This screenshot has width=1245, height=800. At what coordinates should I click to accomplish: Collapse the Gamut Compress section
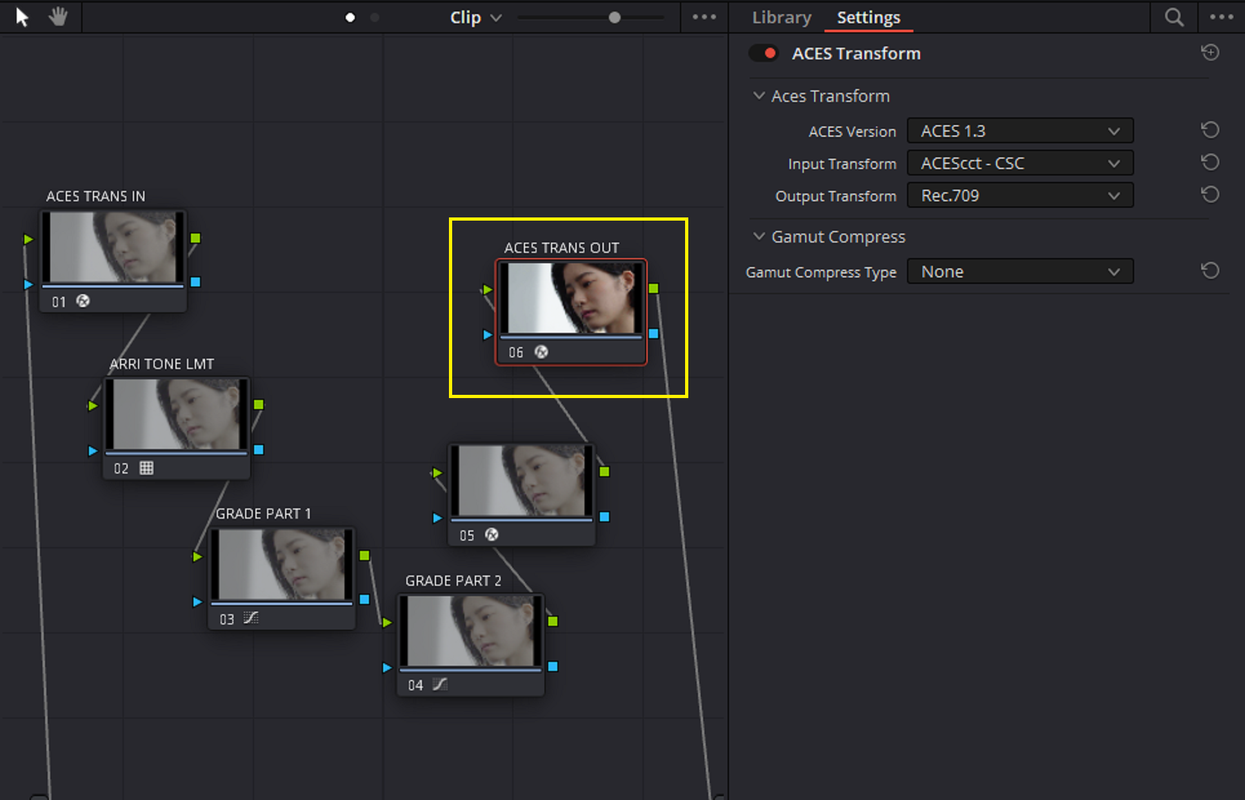tap(758, 237)
